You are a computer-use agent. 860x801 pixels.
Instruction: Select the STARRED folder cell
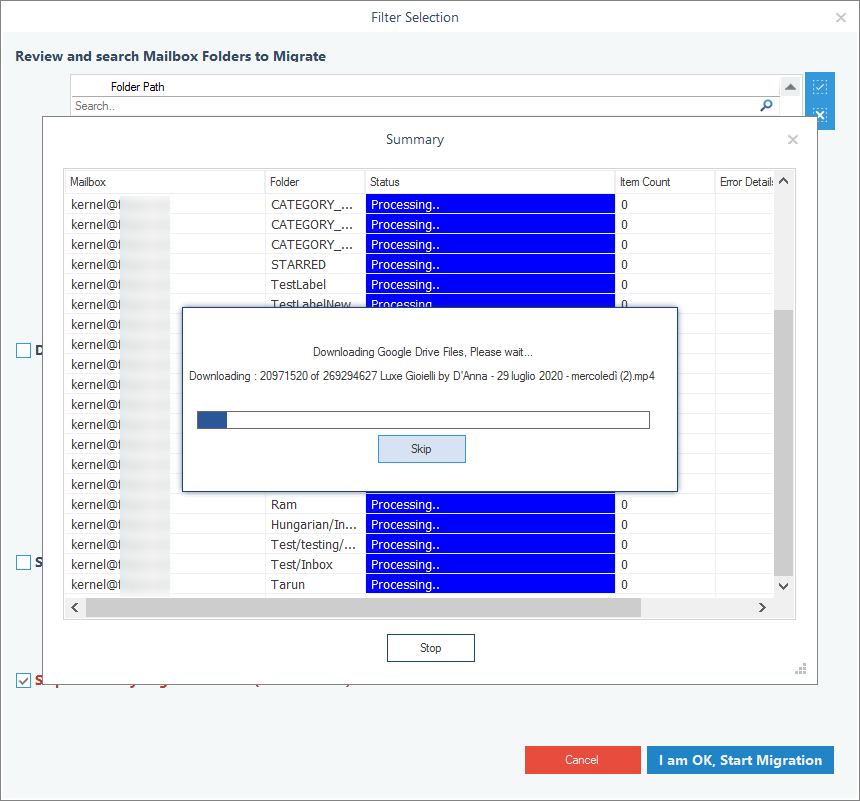(x=315, y=265)
